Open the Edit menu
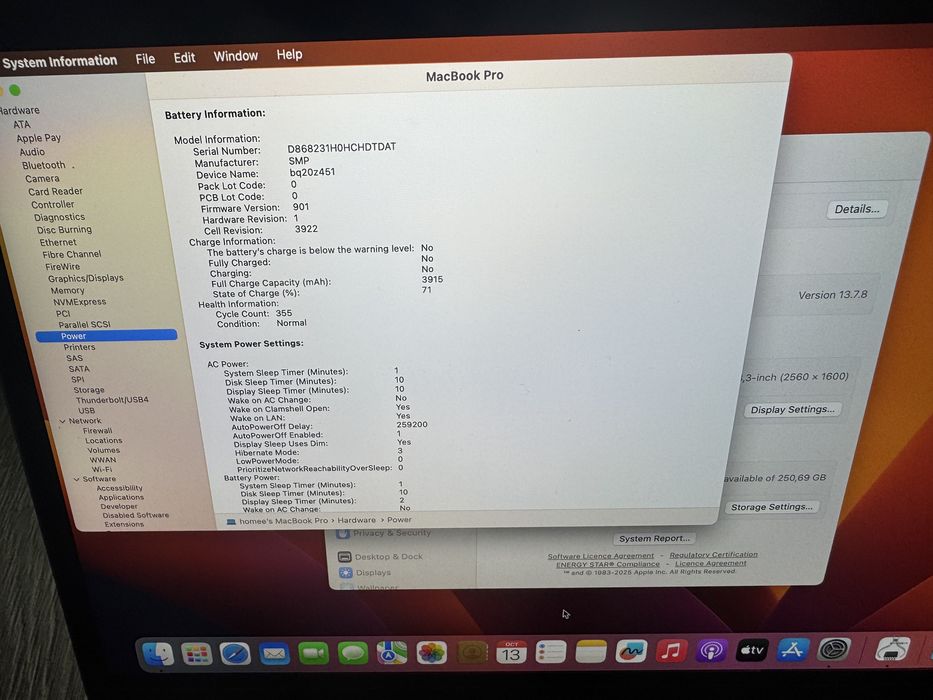The width and height of the screenshot is (933, 700). (184, 58)
